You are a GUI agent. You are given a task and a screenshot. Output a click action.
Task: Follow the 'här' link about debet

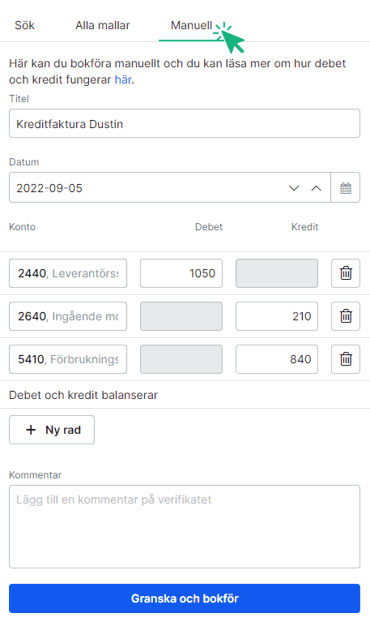click(123, 80)
